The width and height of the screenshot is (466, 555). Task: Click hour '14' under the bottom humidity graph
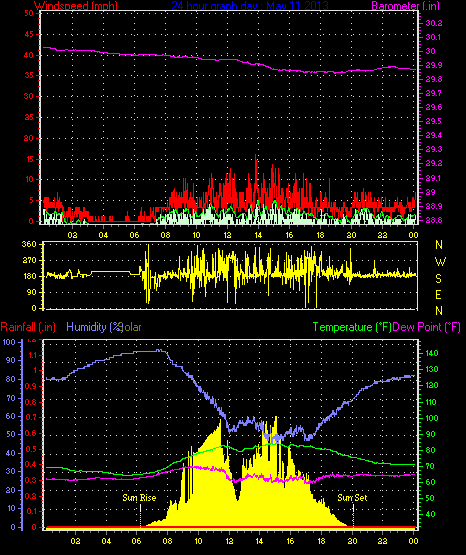(x=259, y=541)
